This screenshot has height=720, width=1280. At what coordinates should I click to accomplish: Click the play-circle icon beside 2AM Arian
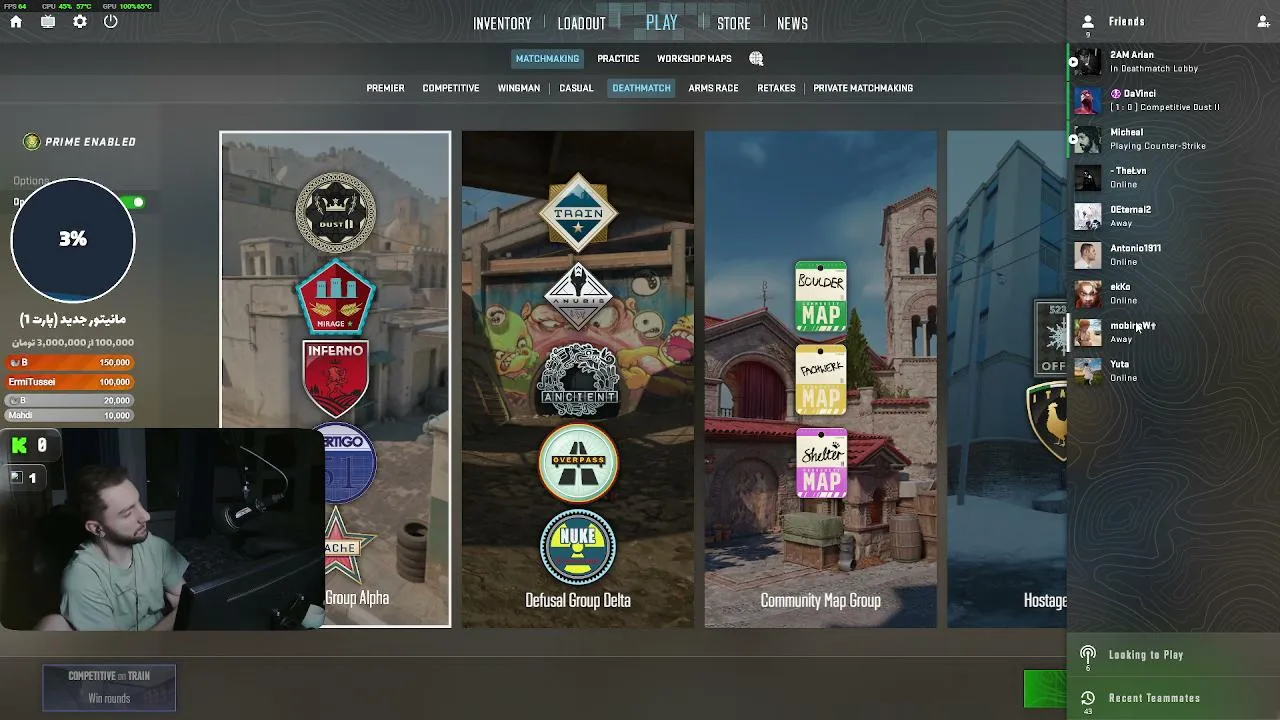point(1073,62)
